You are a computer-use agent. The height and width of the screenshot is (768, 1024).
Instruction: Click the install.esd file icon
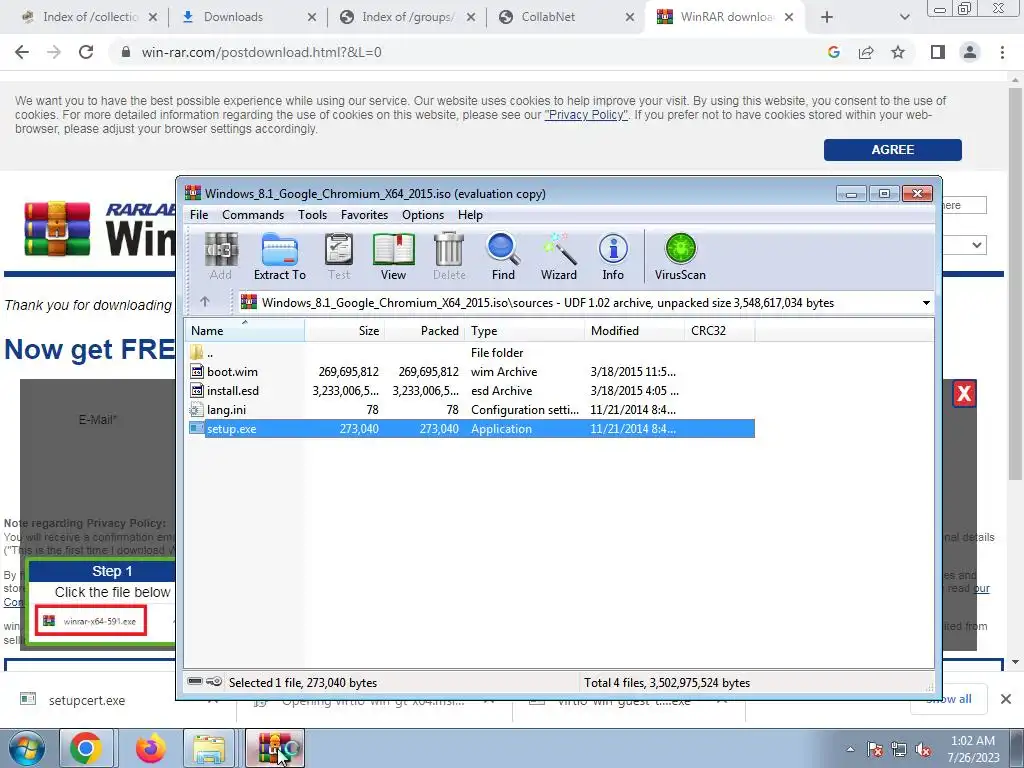pyautogui.click(x=197, y=391)
